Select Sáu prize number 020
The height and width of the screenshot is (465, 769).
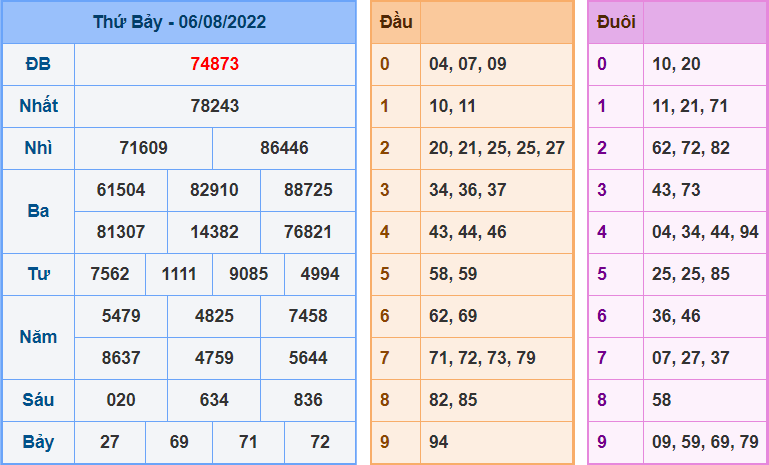tap(121, 400)
